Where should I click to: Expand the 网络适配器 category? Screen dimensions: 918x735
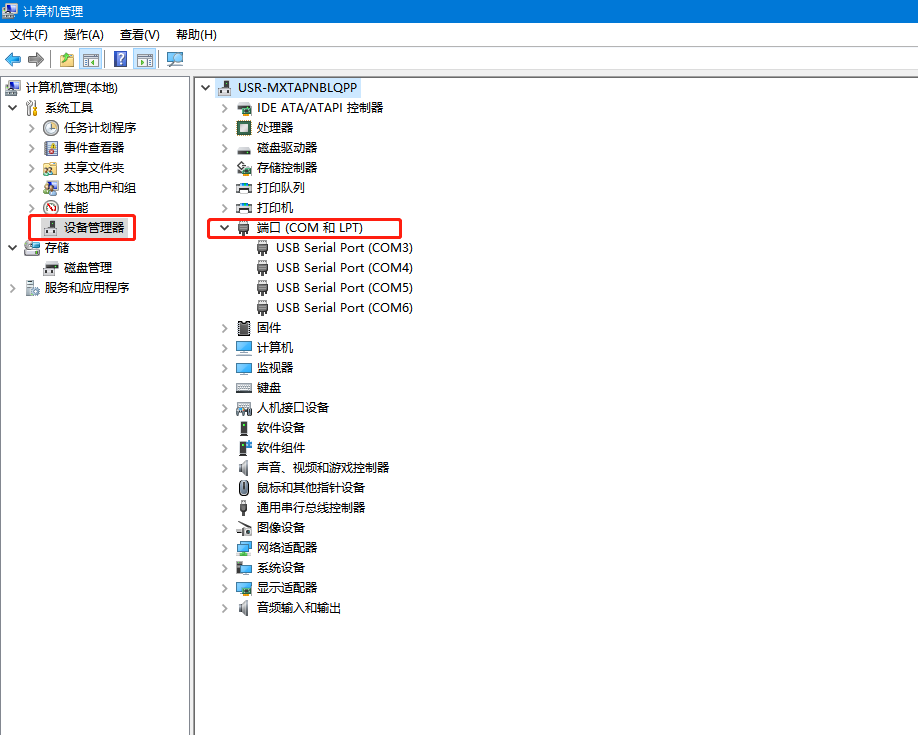224,548
